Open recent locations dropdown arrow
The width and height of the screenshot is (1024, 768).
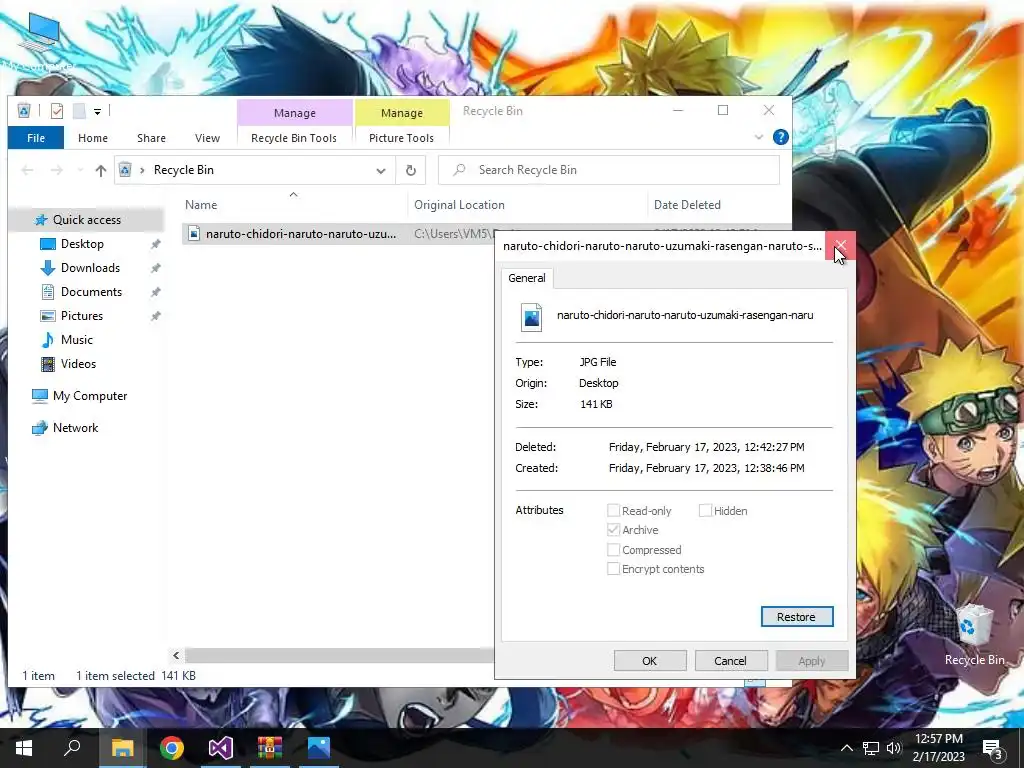click(x=80, y=170)
